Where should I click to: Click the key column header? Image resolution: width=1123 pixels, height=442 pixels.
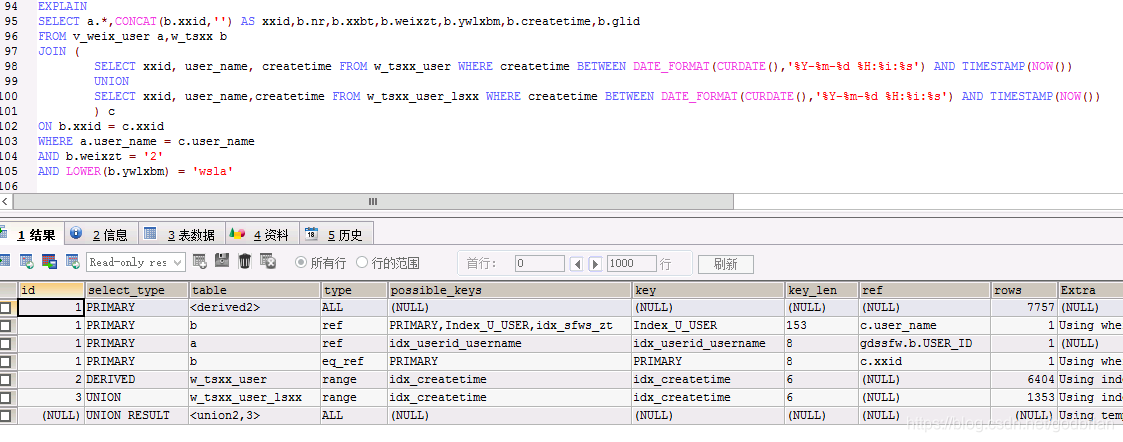click(x=708, y=290)
